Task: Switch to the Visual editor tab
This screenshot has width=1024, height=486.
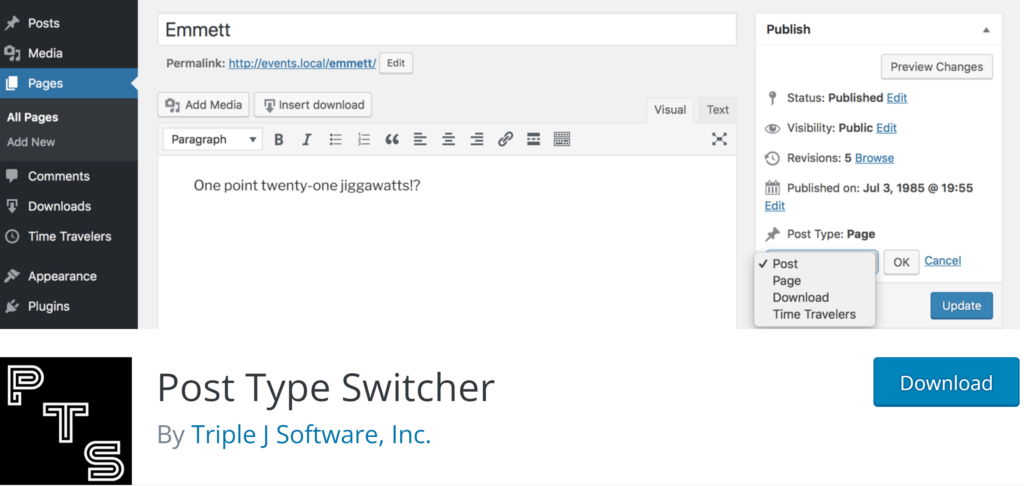Action: coord(670,110)
